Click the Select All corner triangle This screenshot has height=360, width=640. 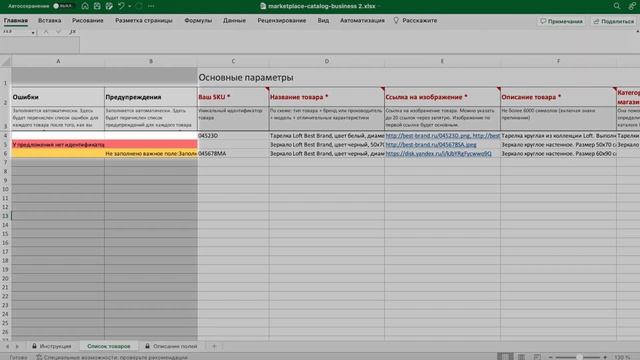point(6,61)
